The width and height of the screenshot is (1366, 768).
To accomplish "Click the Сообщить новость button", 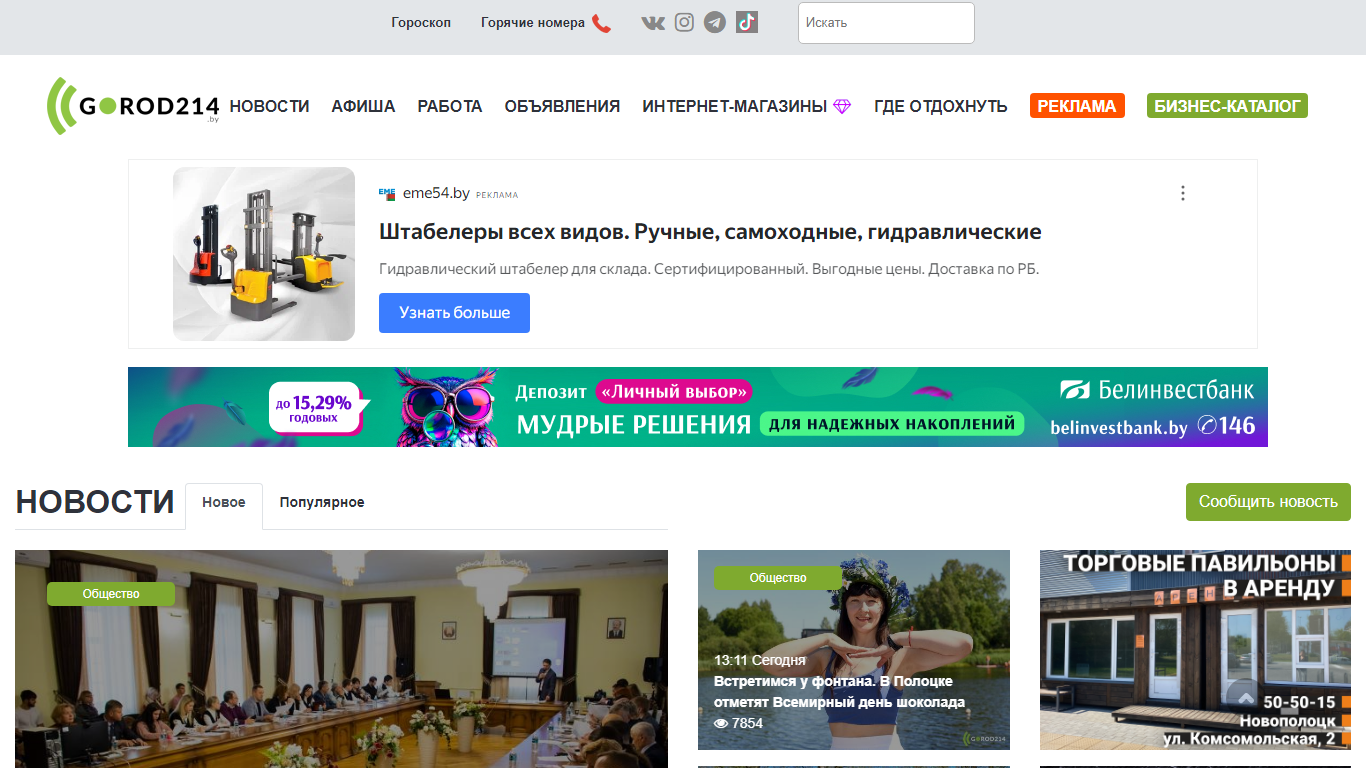I will coord(1268,502).
